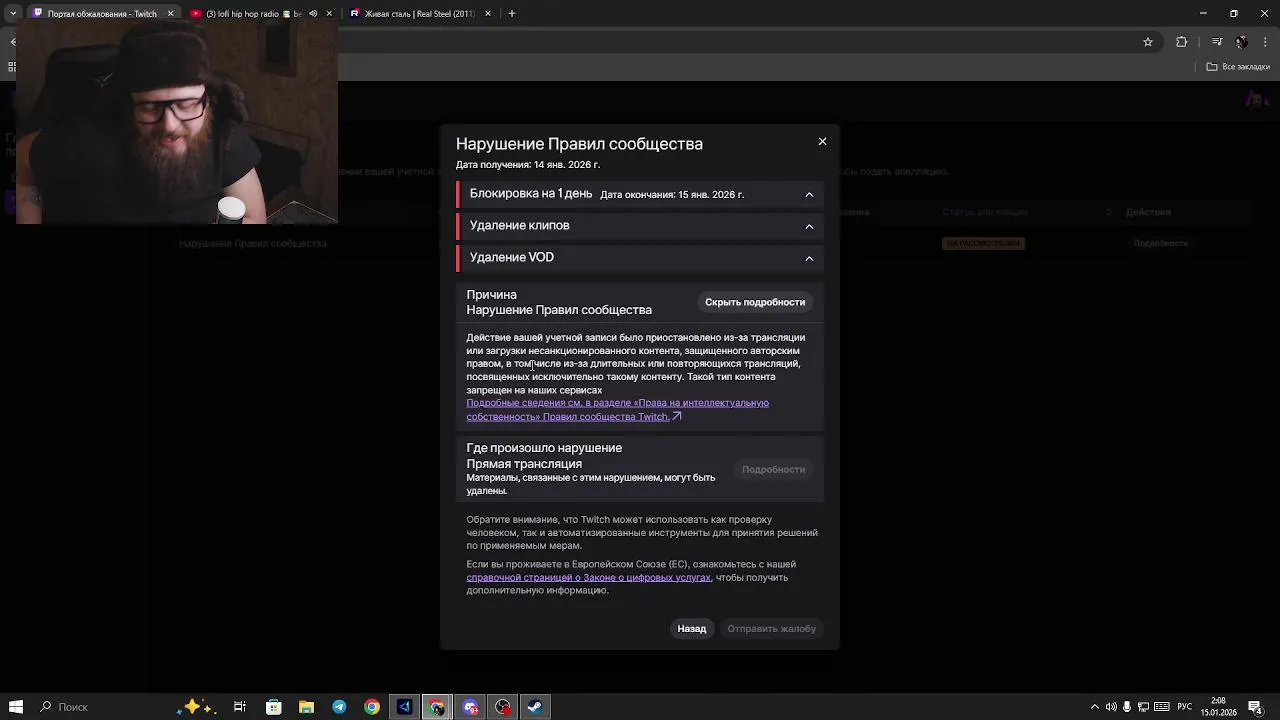Click the microphone icon in system tray
1280x720 pixels.
click(x=1127, y=707)
